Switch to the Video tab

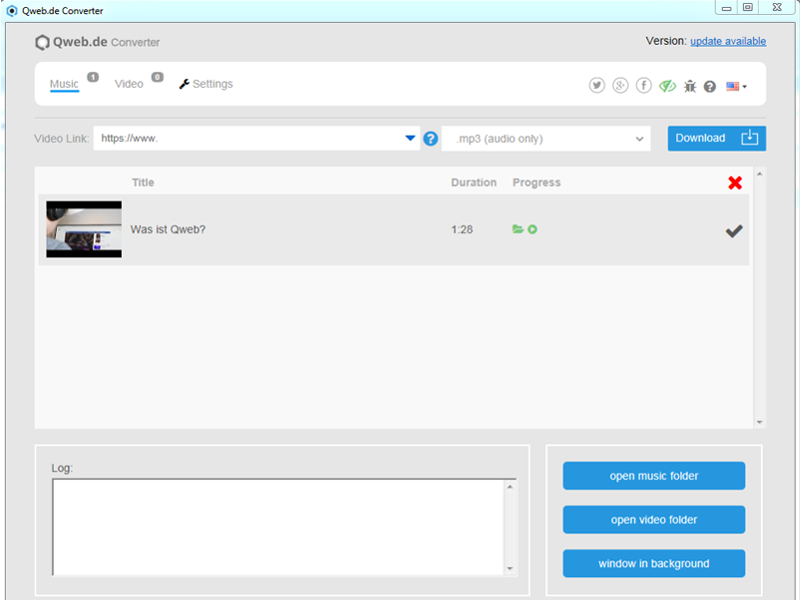tap(129, 84)
